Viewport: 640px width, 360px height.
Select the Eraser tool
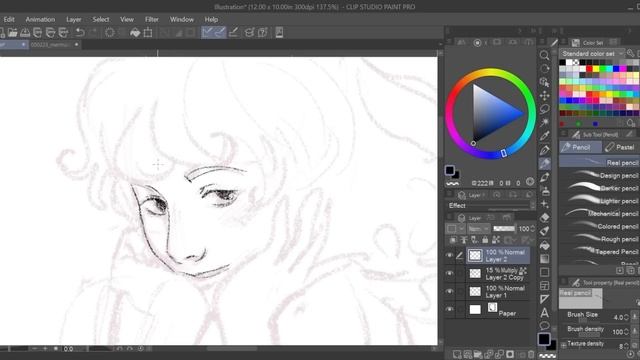(x=544, y=218)
